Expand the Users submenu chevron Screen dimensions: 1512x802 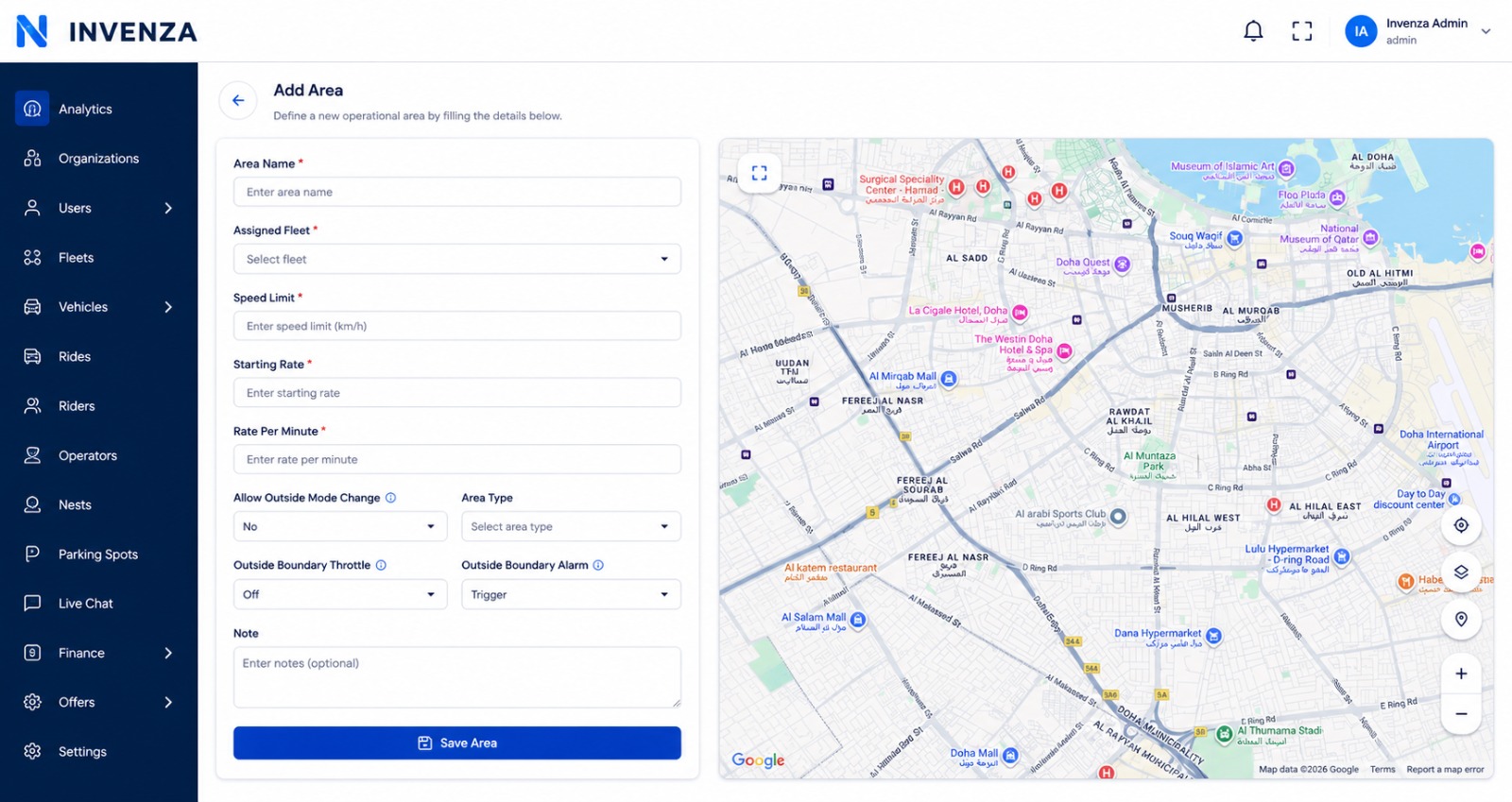click(x=168, y=208)
